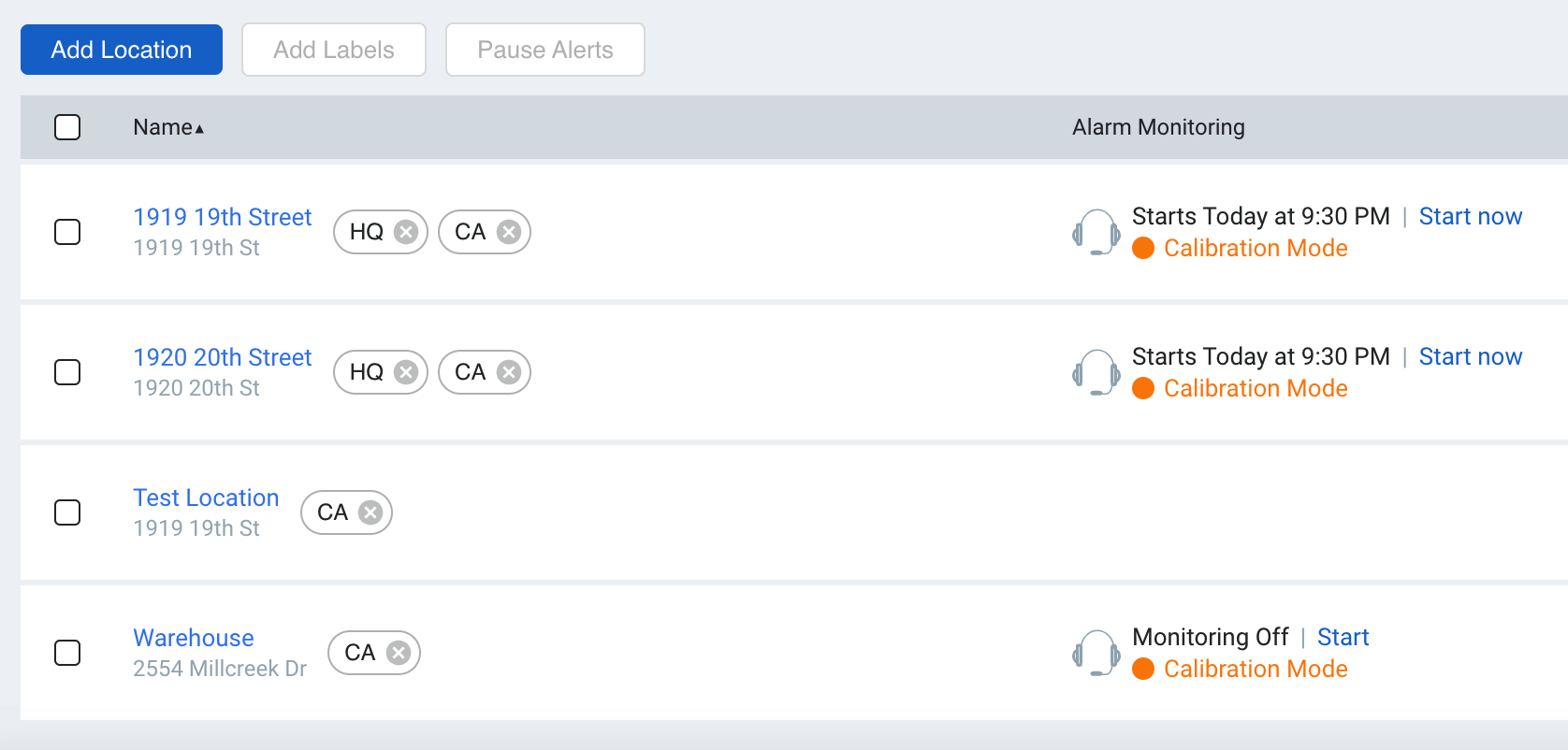The width and height of the screenshot is (1568, 750).
Task: Remove HQ label from 1919 19th Street
Action: coord(405,232)
